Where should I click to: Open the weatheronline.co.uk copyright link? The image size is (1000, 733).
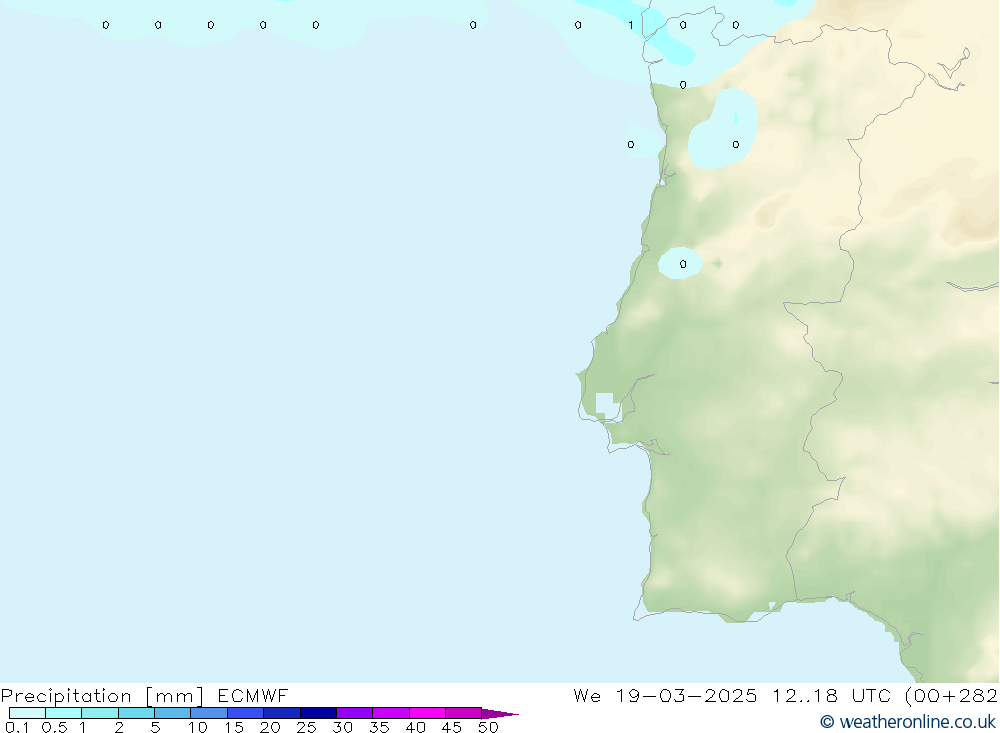coord(908,722)
